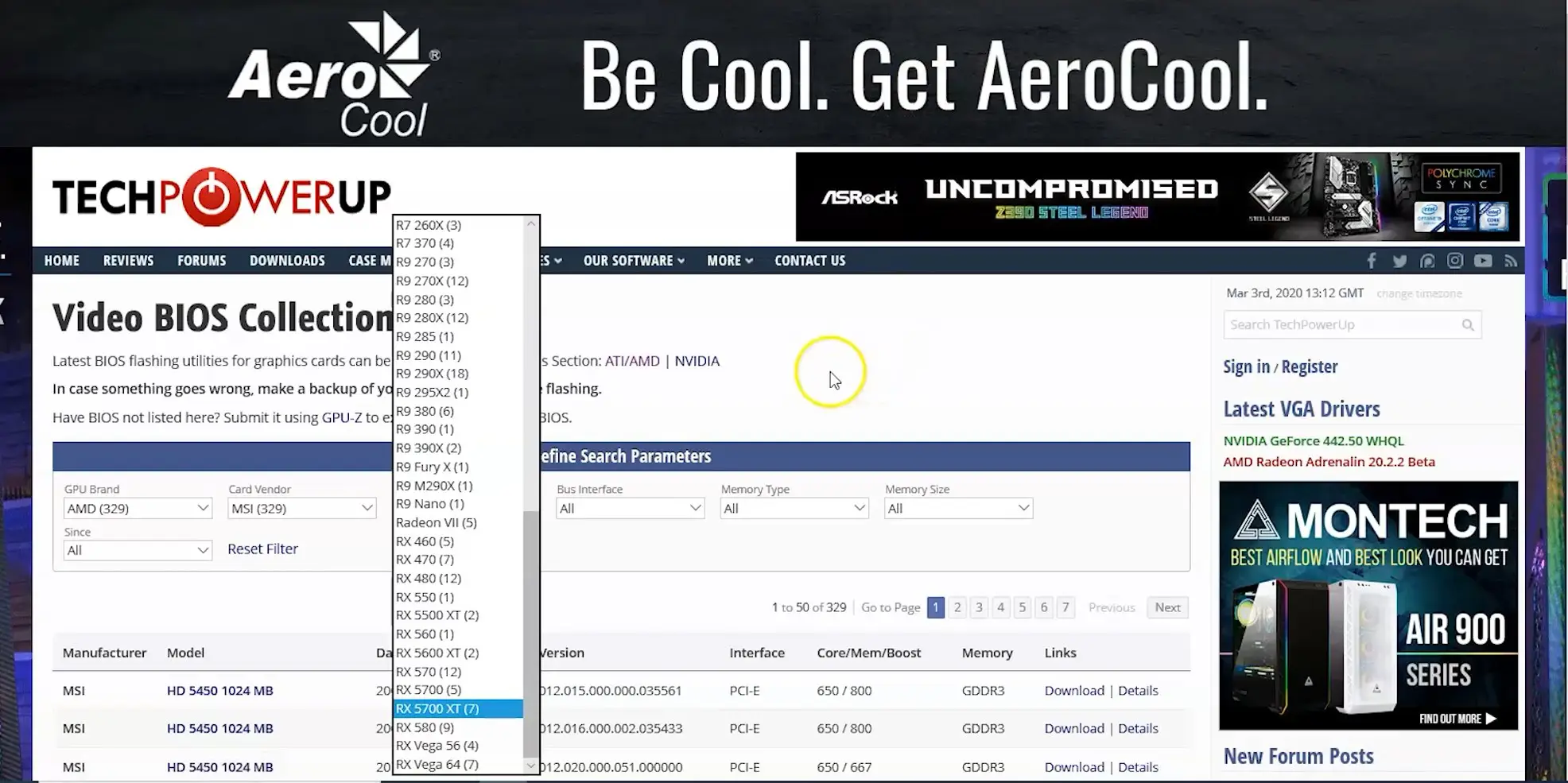The image size is (1568, 783).
Task: Open the YouTube channel icon
Action: [x=1483, y=261]
